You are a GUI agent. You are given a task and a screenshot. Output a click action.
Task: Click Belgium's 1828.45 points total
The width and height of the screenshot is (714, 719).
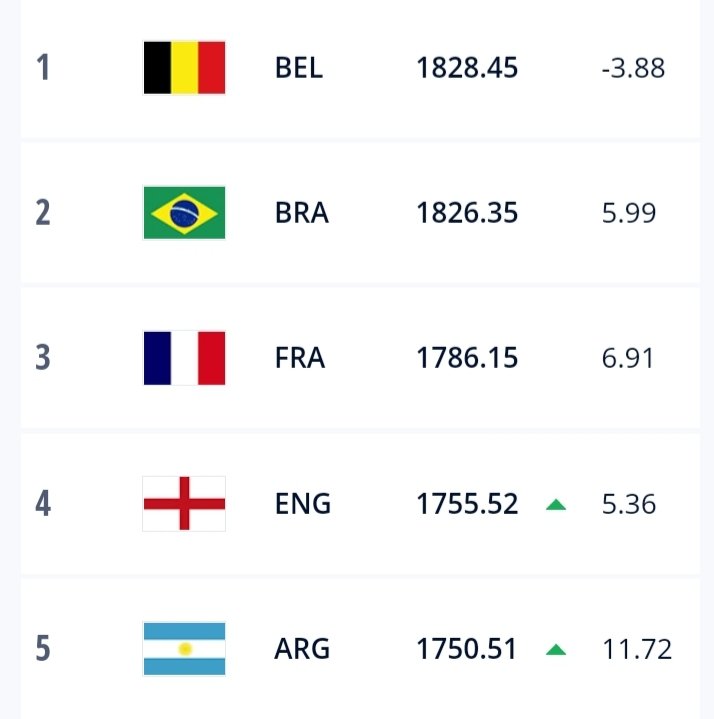[x=467, y=68]
